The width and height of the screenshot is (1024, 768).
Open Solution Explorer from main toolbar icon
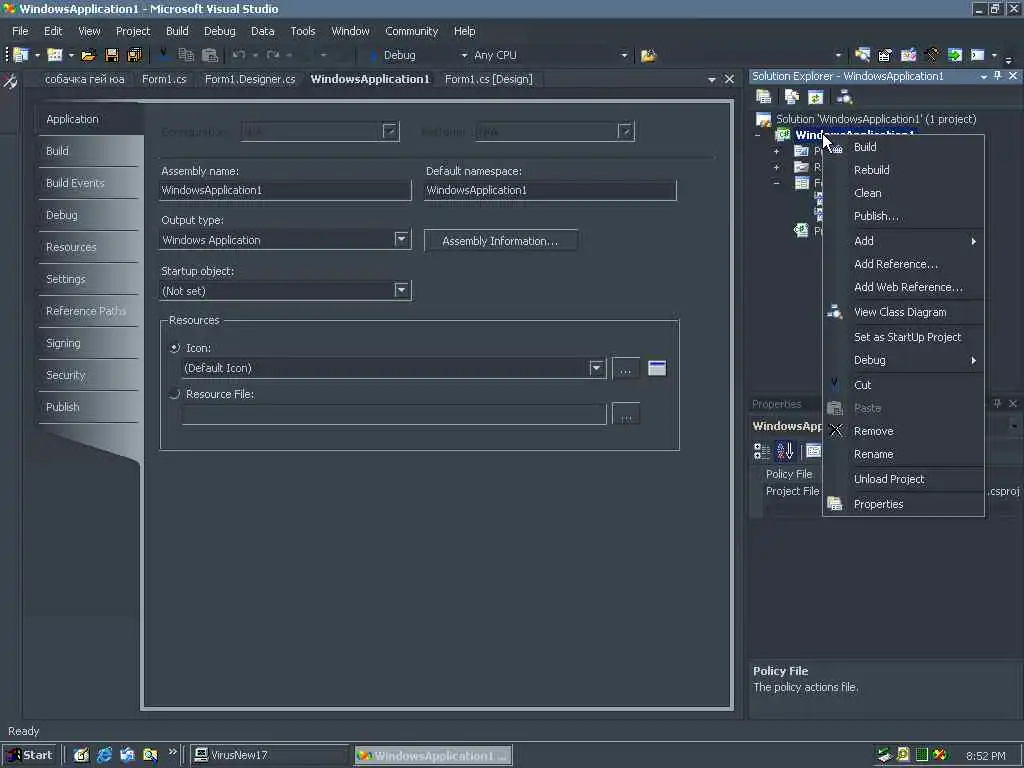tap(863, 56)
